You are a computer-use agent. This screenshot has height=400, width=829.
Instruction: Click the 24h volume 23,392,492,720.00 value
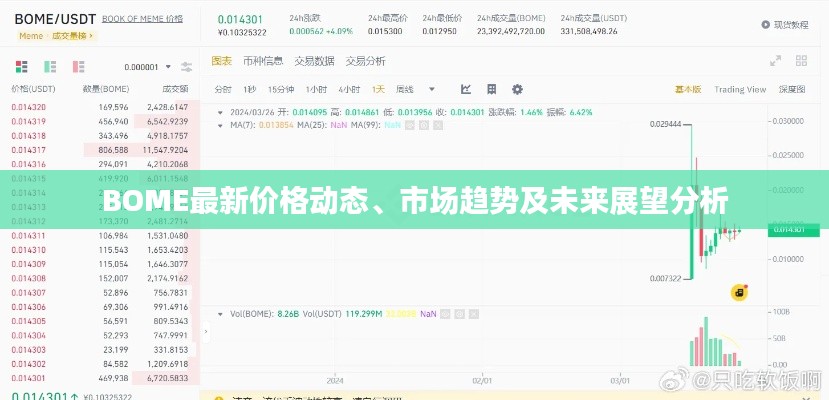point(511,31)
